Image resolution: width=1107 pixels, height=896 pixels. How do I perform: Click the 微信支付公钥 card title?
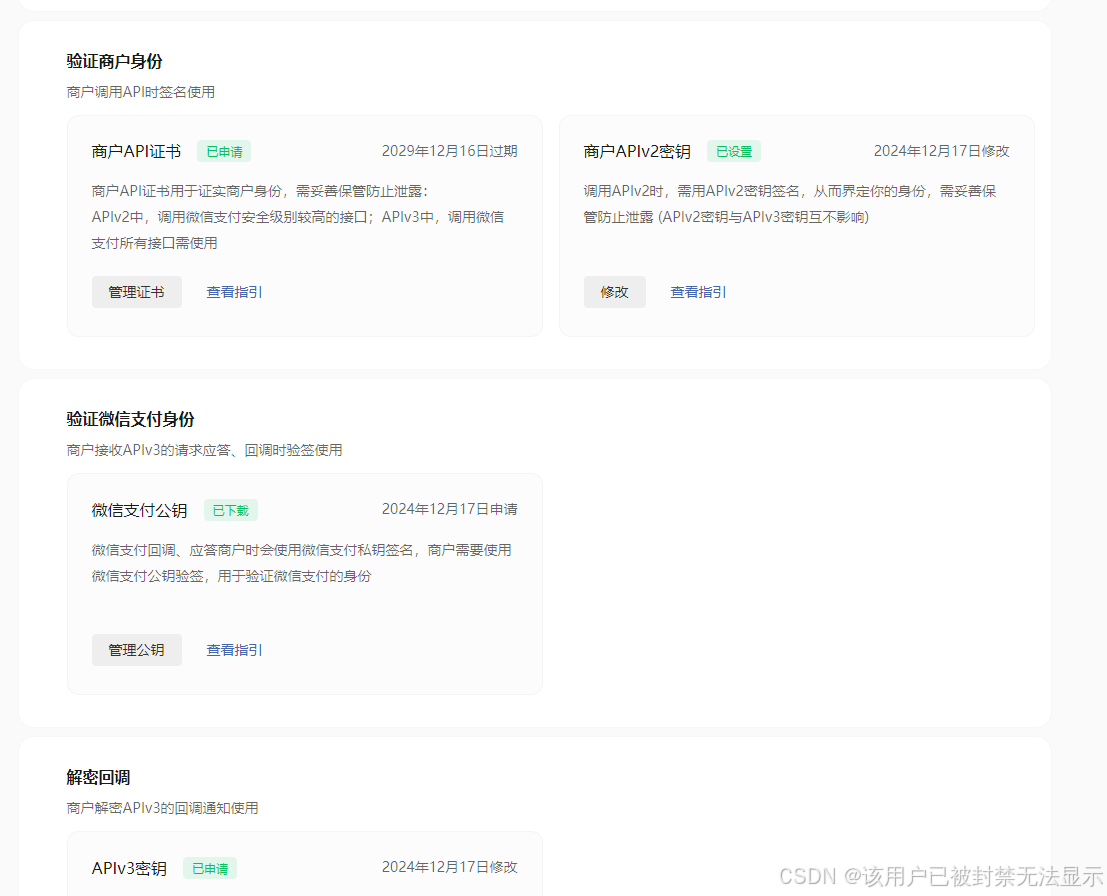tap(139, 510)
